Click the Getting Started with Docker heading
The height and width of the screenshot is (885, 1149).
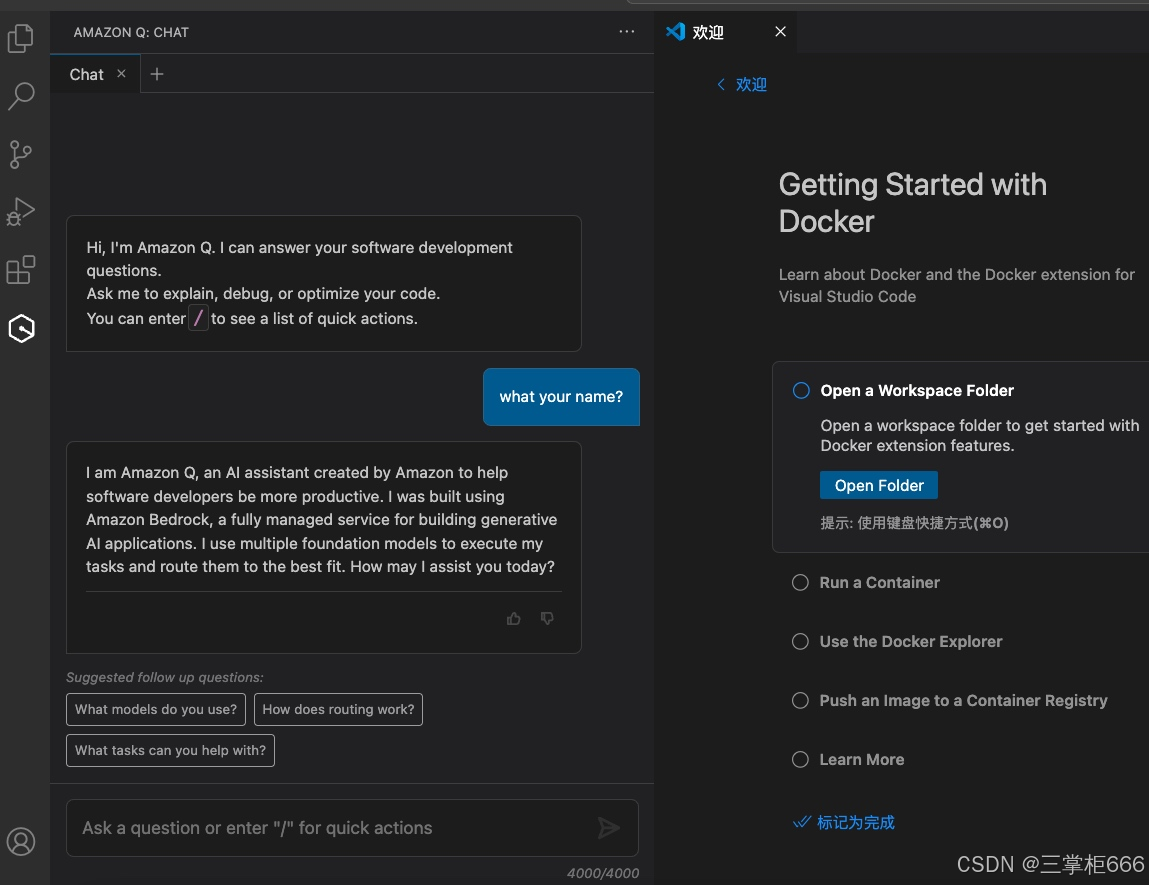click(x=913, y=203)
